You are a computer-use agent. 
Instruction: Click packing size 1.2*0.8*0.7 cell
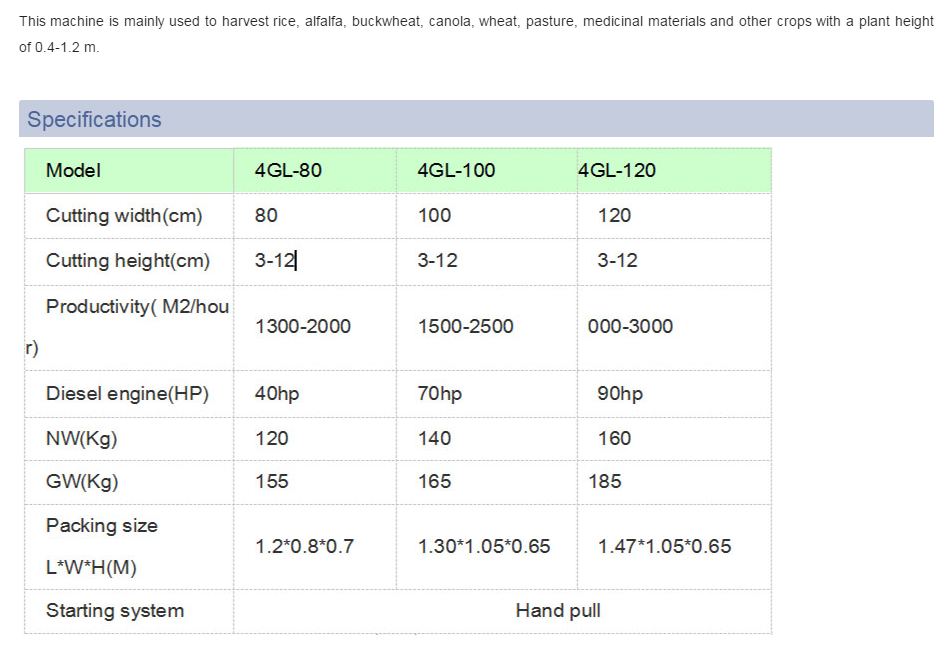(304, 547)
